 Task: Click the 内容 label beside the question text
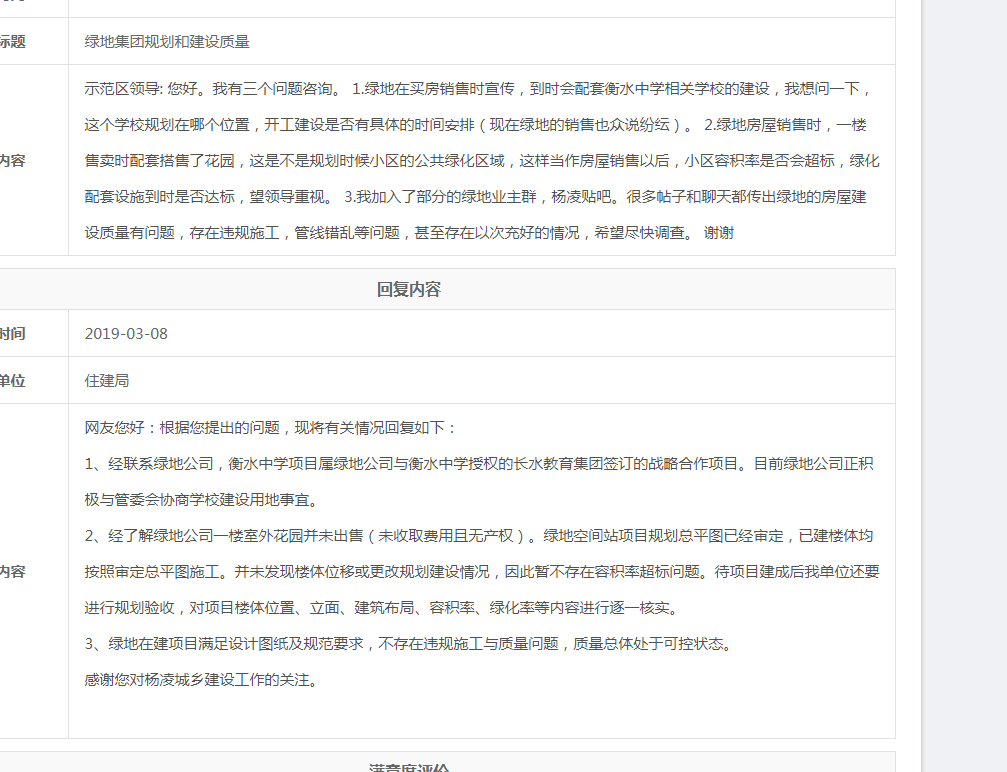click(x=12, y=161)
